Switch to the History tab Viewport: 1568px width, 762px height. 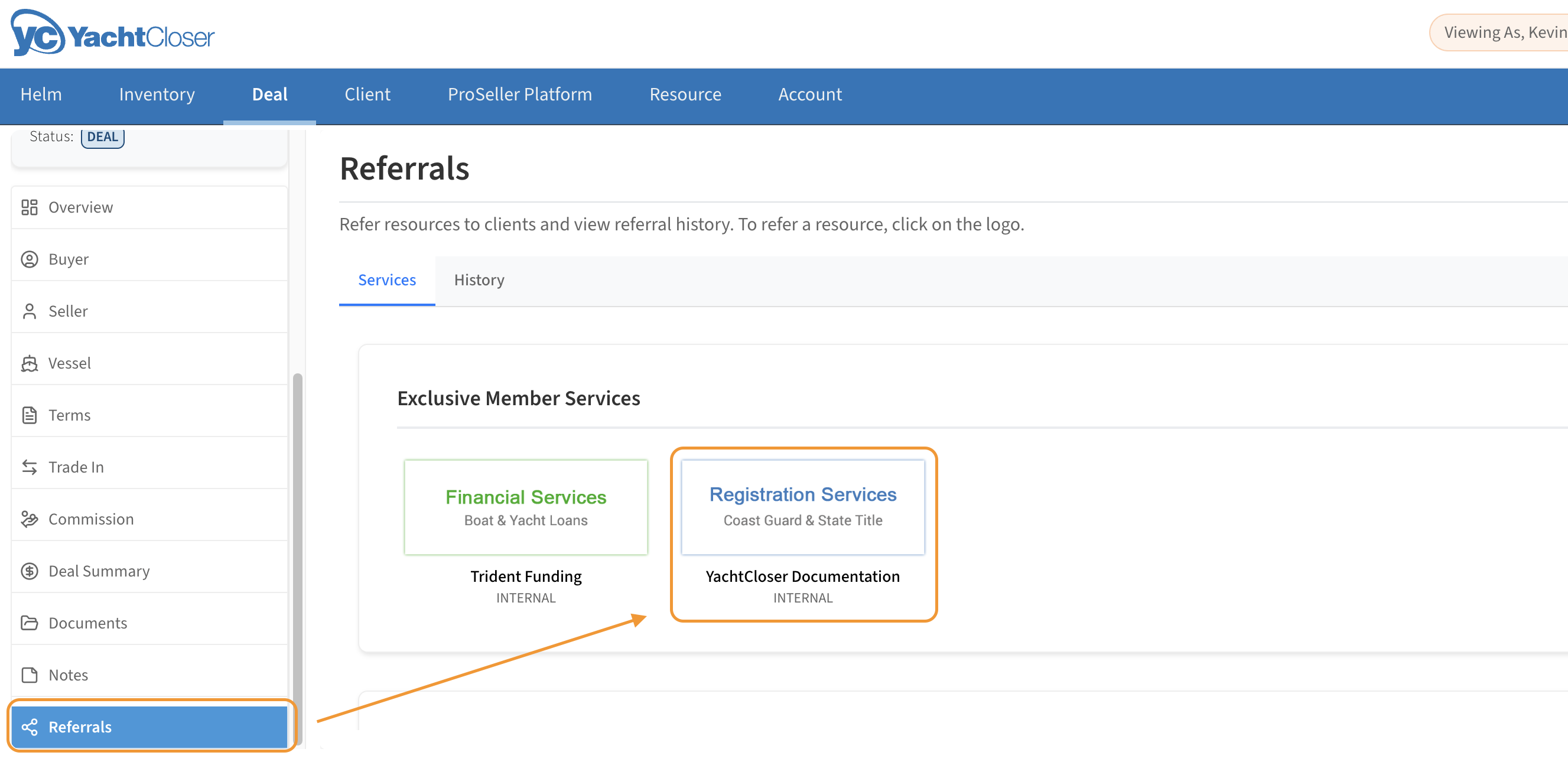(x=479, y=280)
